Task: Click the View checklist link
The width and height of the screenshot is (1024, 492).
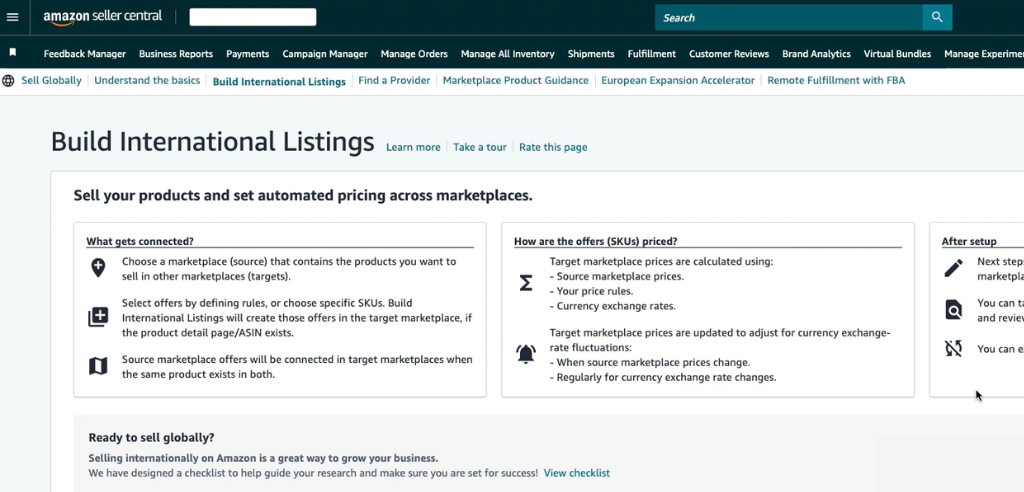Action: (x=577, y=472)
